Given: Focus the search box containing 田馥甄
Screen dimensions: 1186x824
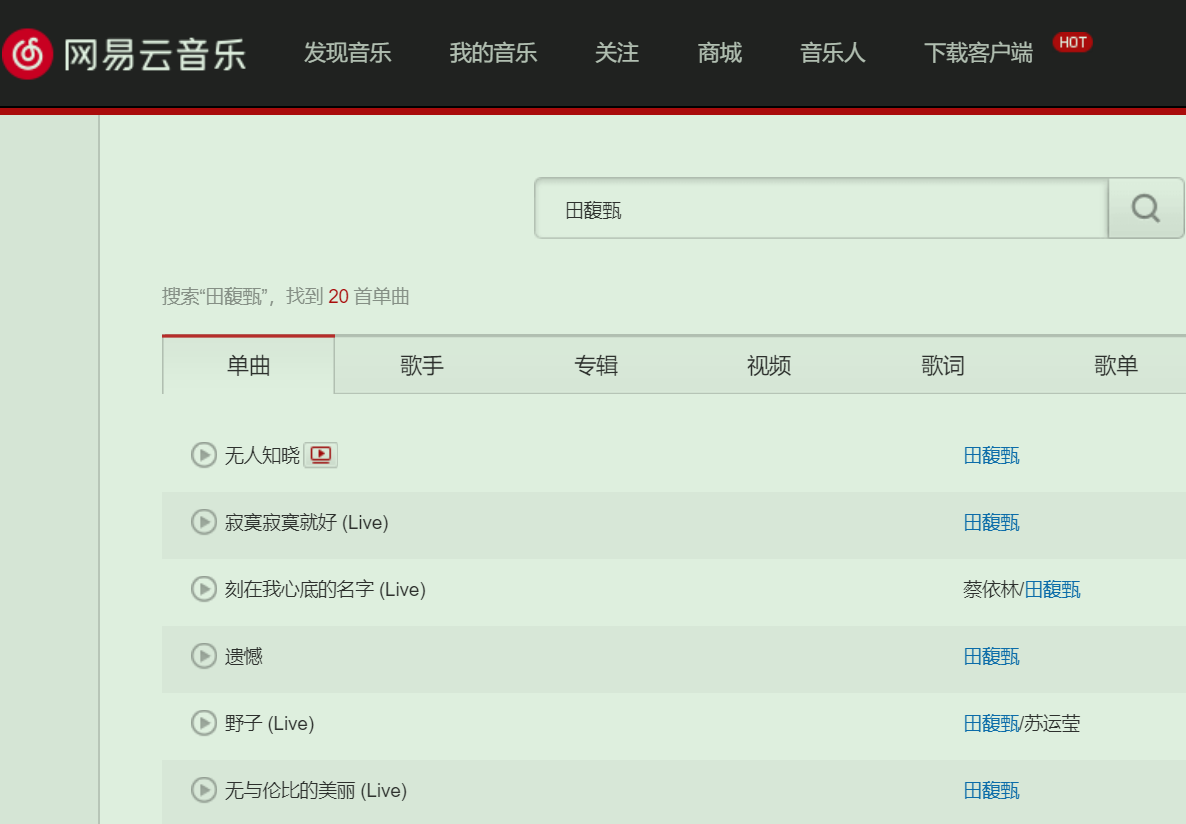Looking at the screenshot, I should (x=820, y=209).
